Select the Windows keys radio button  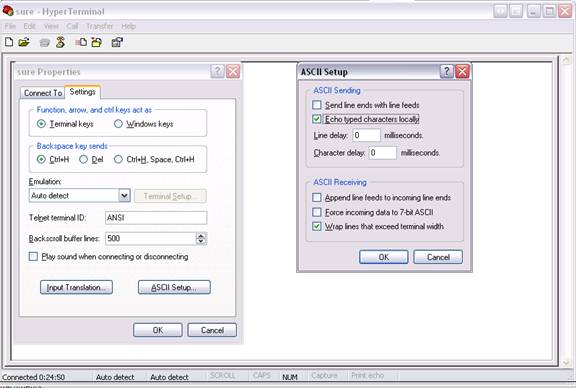(x=118, y=124)
